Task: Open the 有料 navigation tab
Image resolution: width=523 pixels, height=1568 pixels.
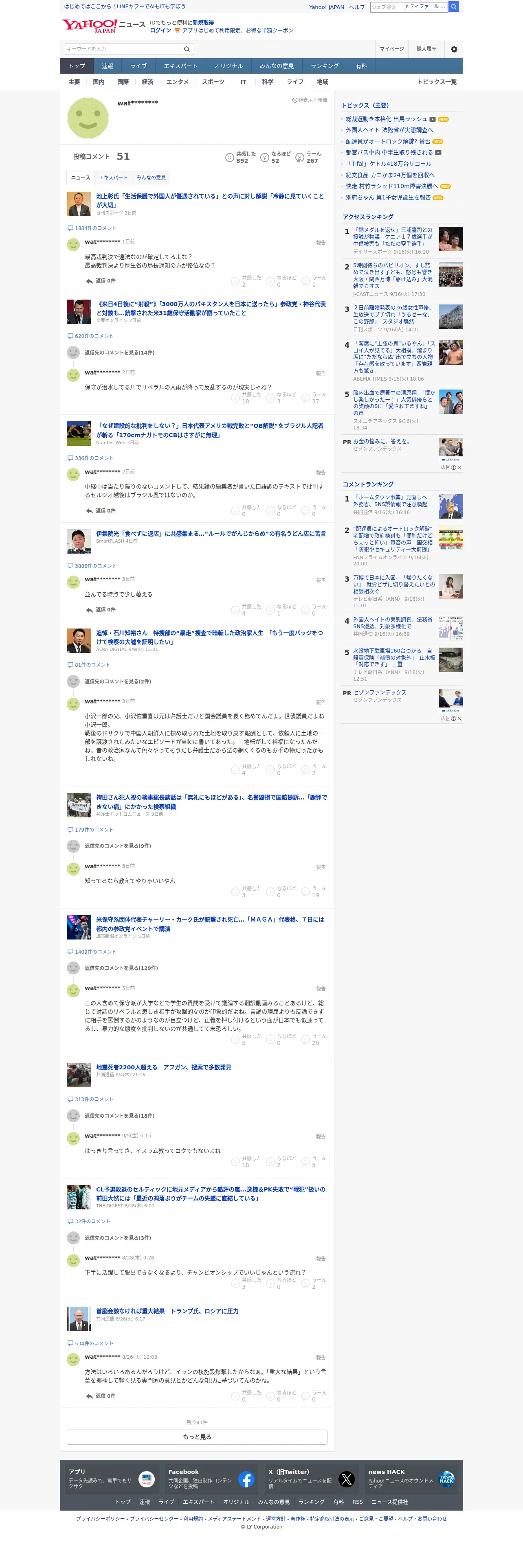Action: click(x=362, y=66)
